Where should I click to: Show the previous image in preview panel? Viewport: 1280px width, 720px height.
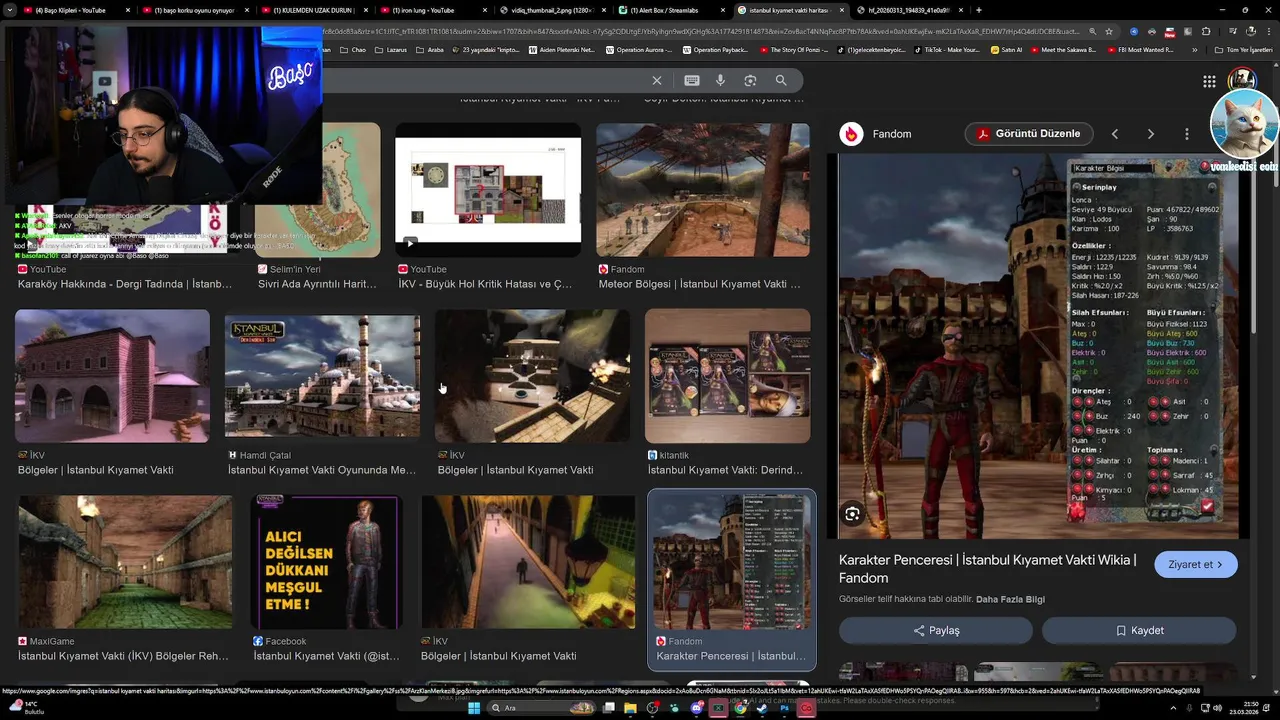pyautogui.click(x=1114, y=134)
